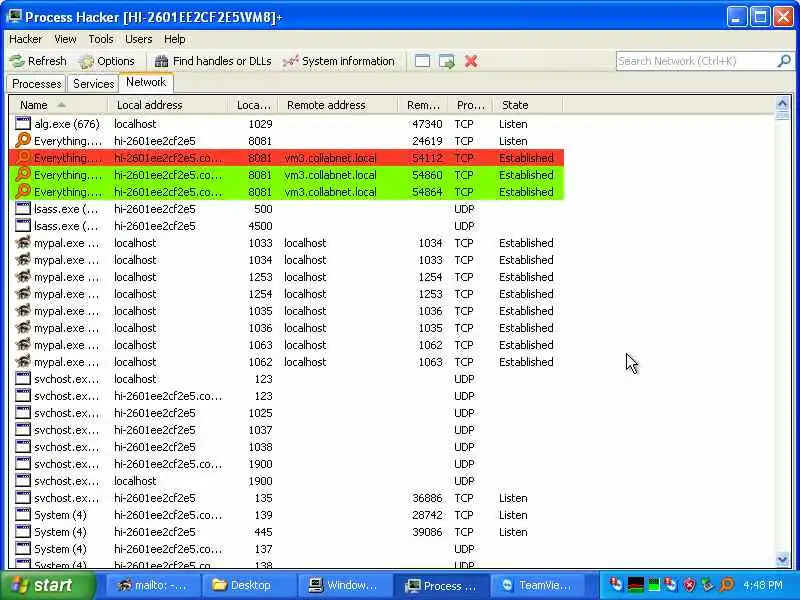Click the scroll up arrow of list
Viewport: 800px width, 600px height.
782,103
